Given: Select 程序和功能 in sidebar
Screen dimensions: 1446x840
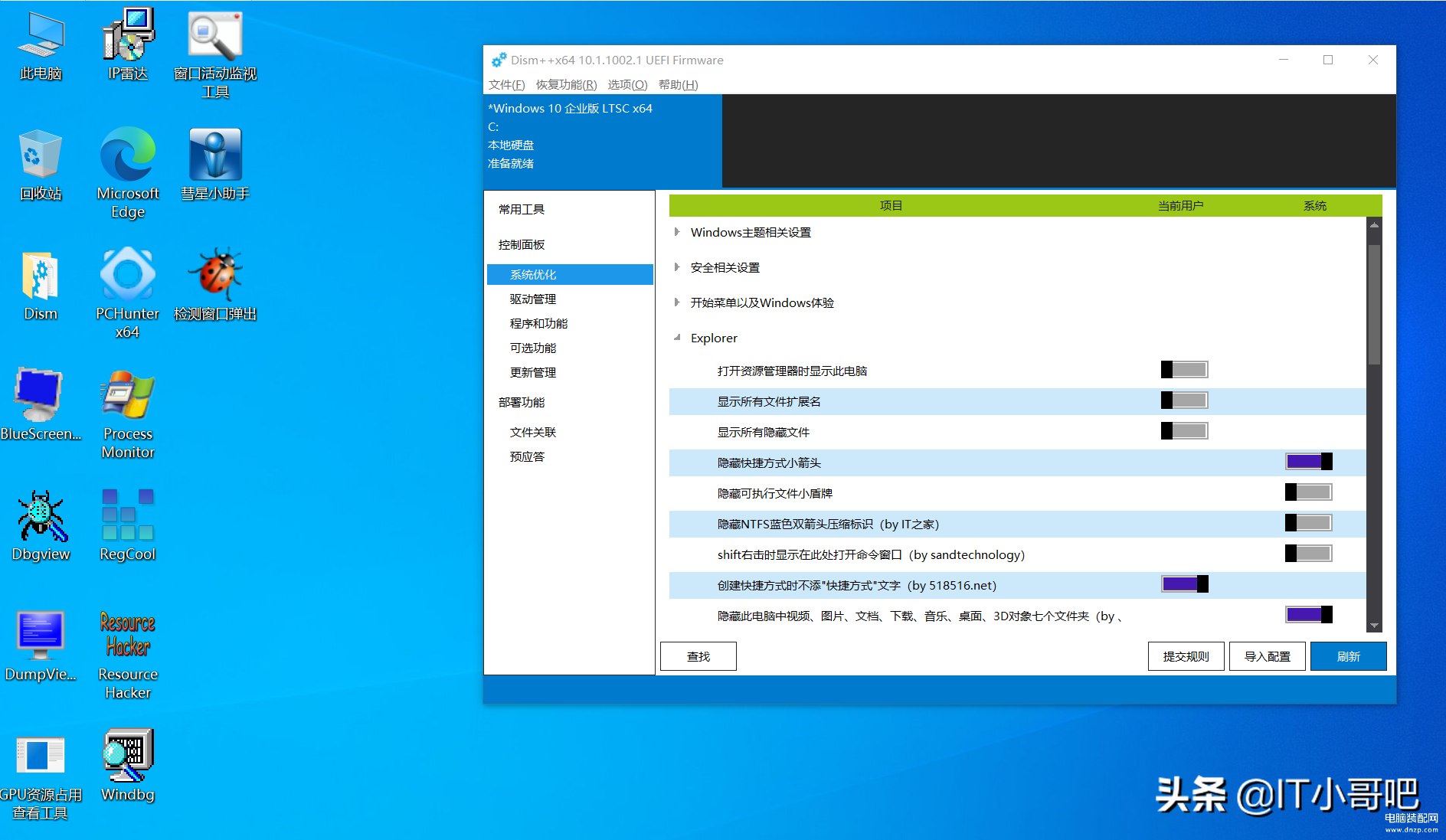Looking at the screenshot, I should coord(570,324).
